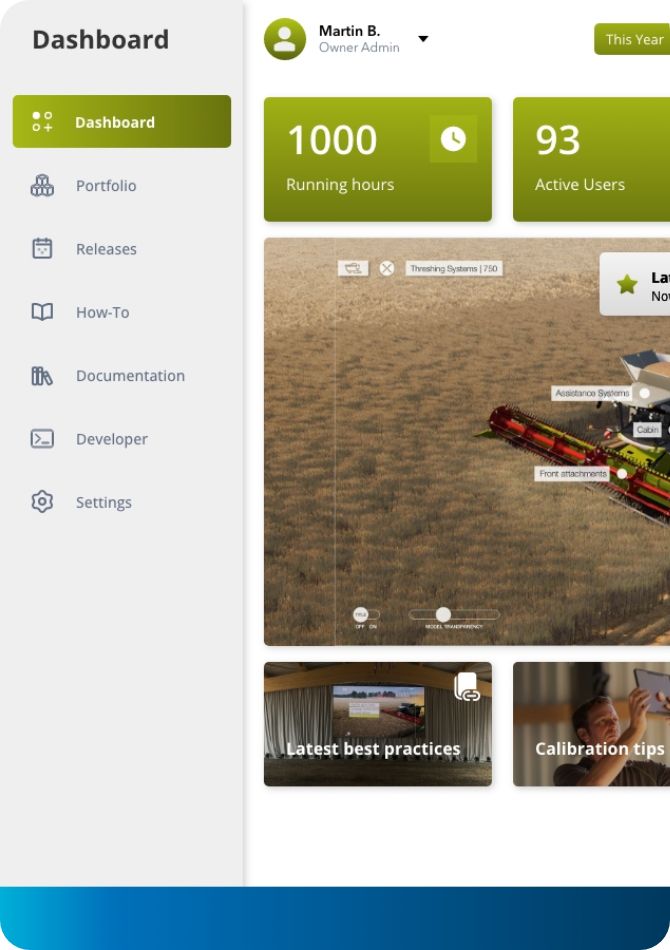Click the green user avatar icon
Image resolution: width=670 pixels, height=950 pixels.
coord(285,39)
